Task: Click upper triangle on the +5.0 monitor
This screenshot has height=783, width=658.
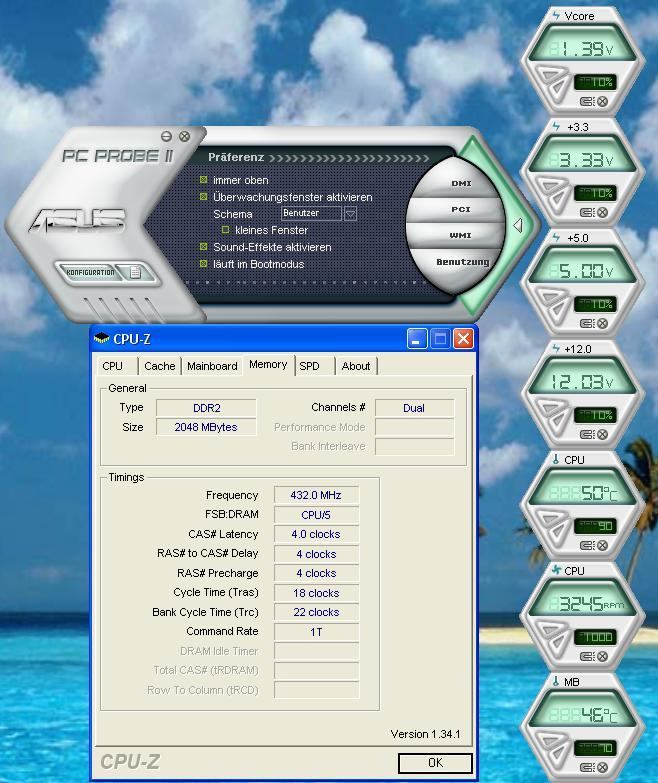Action: 552,297
